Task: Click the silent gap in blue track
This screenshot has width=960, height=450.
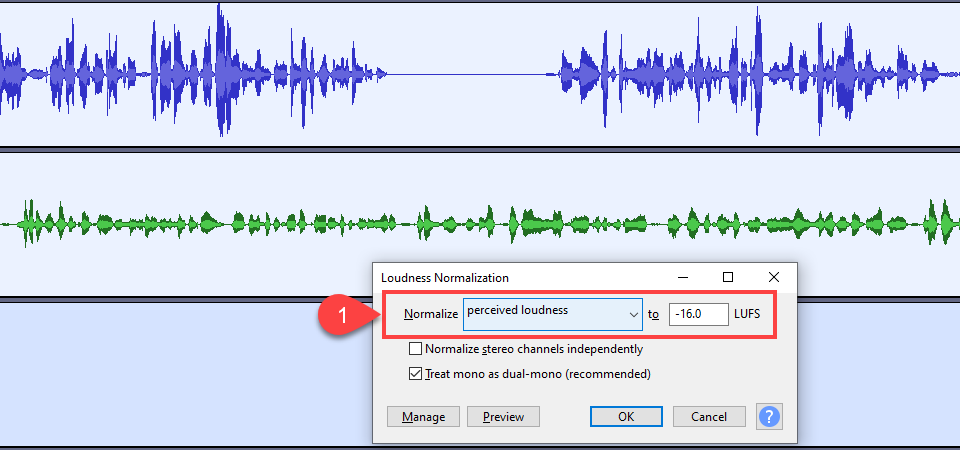Action: (473, 75)
